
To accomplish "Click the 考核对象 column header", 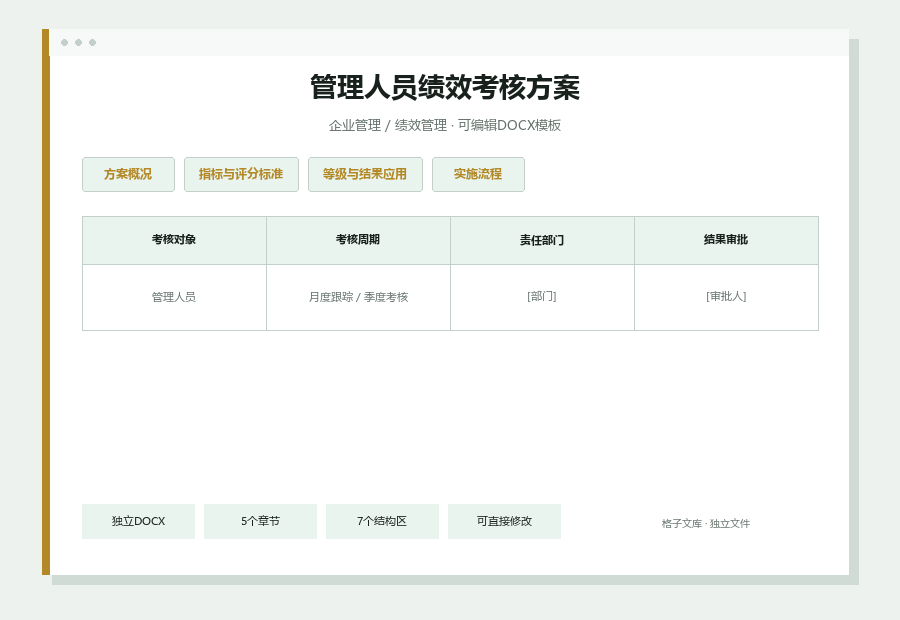I will tap(174, 240).
